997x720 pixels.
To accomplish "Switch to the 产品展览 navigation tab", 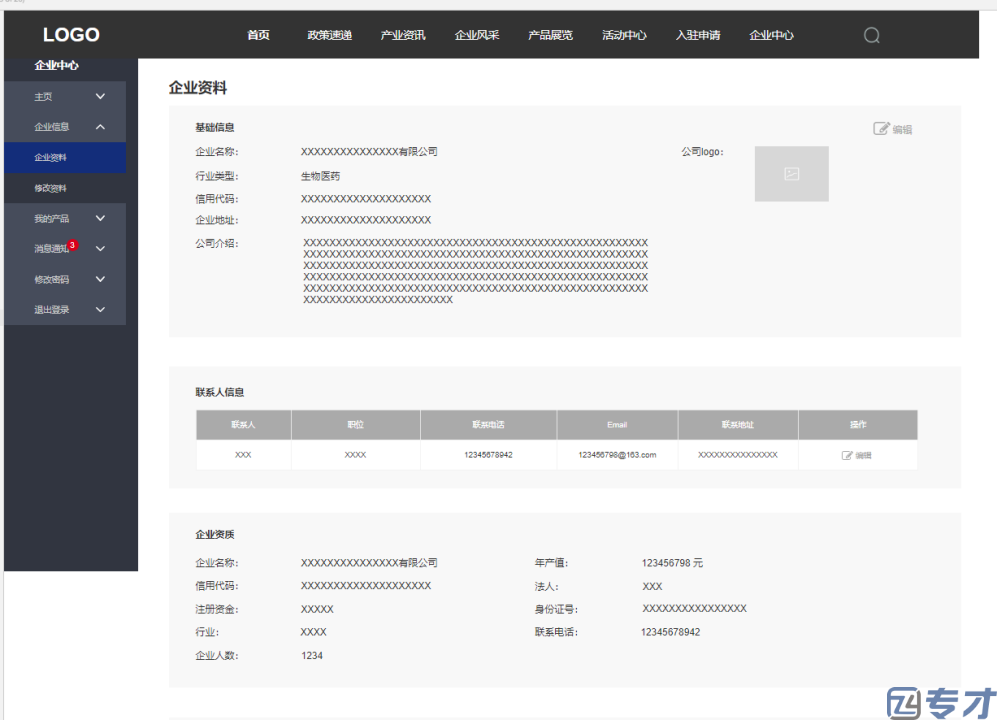I will point(551,34).
